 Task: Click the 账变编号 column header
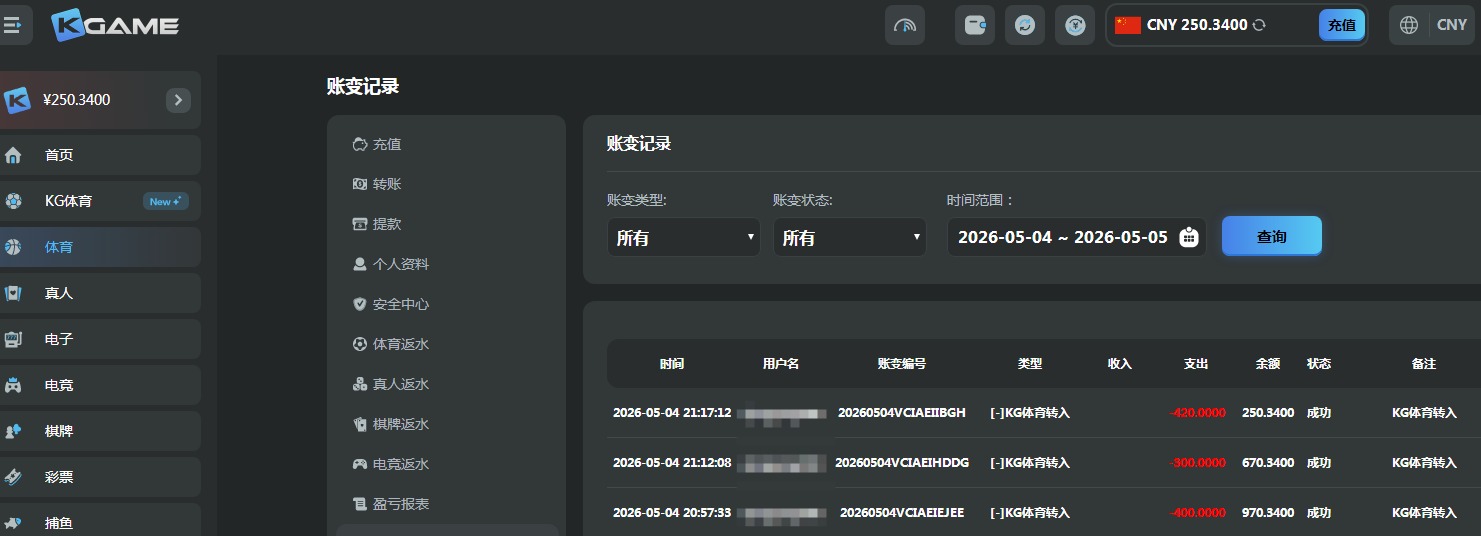pos(902,364)
